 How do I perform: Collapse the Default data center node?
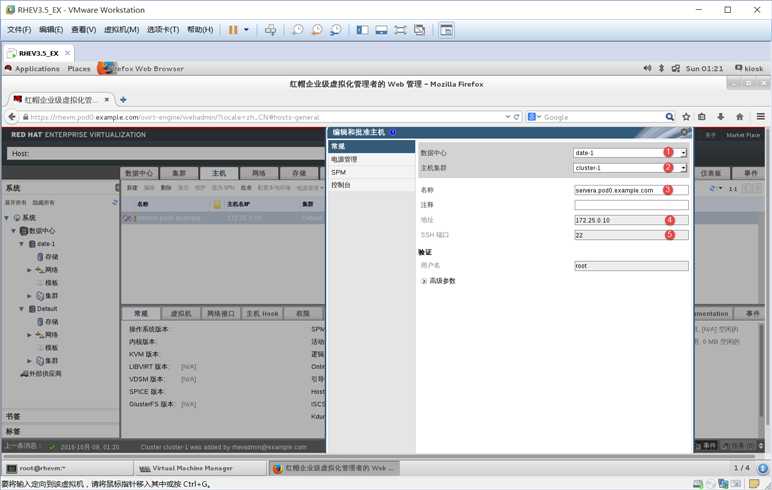click(x=22, y=309)
